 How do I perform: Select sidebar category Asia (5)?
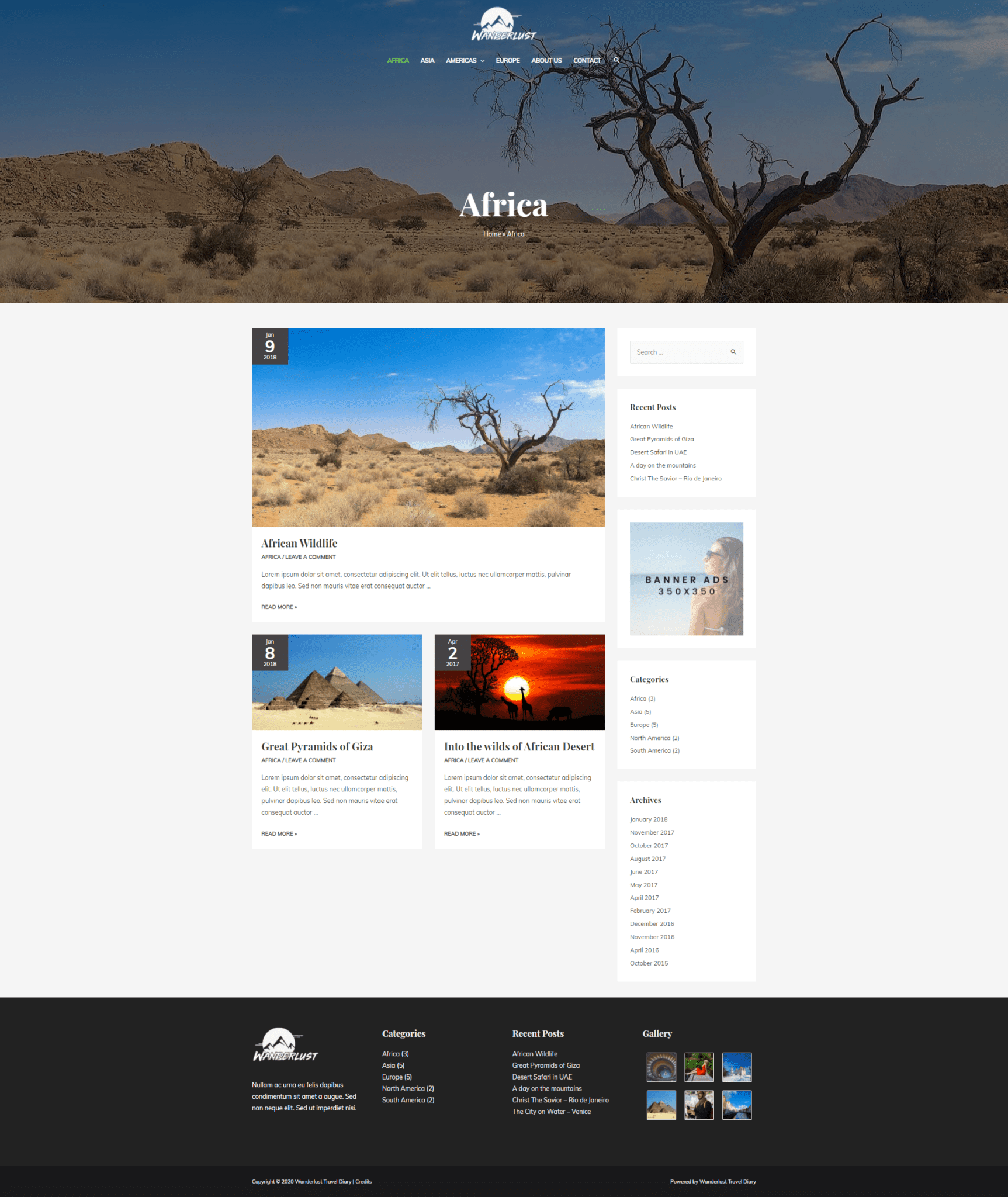click(640, 712)
